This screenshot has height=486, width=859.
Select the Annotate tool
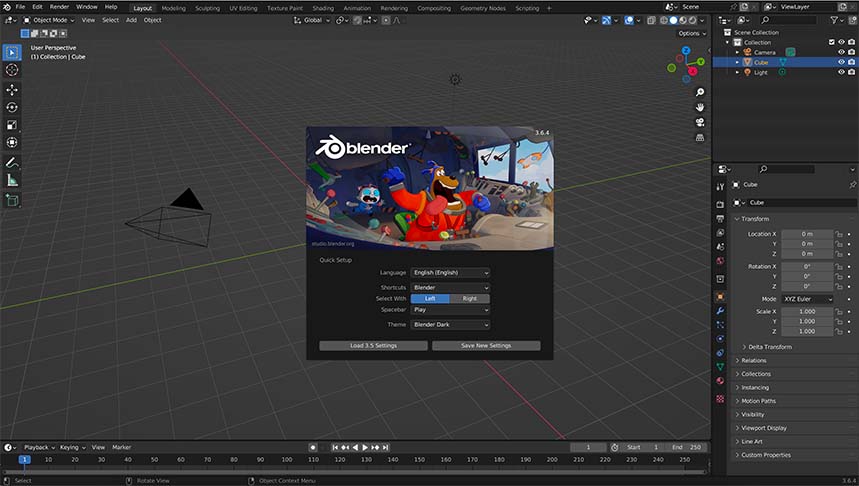(12, 162)
